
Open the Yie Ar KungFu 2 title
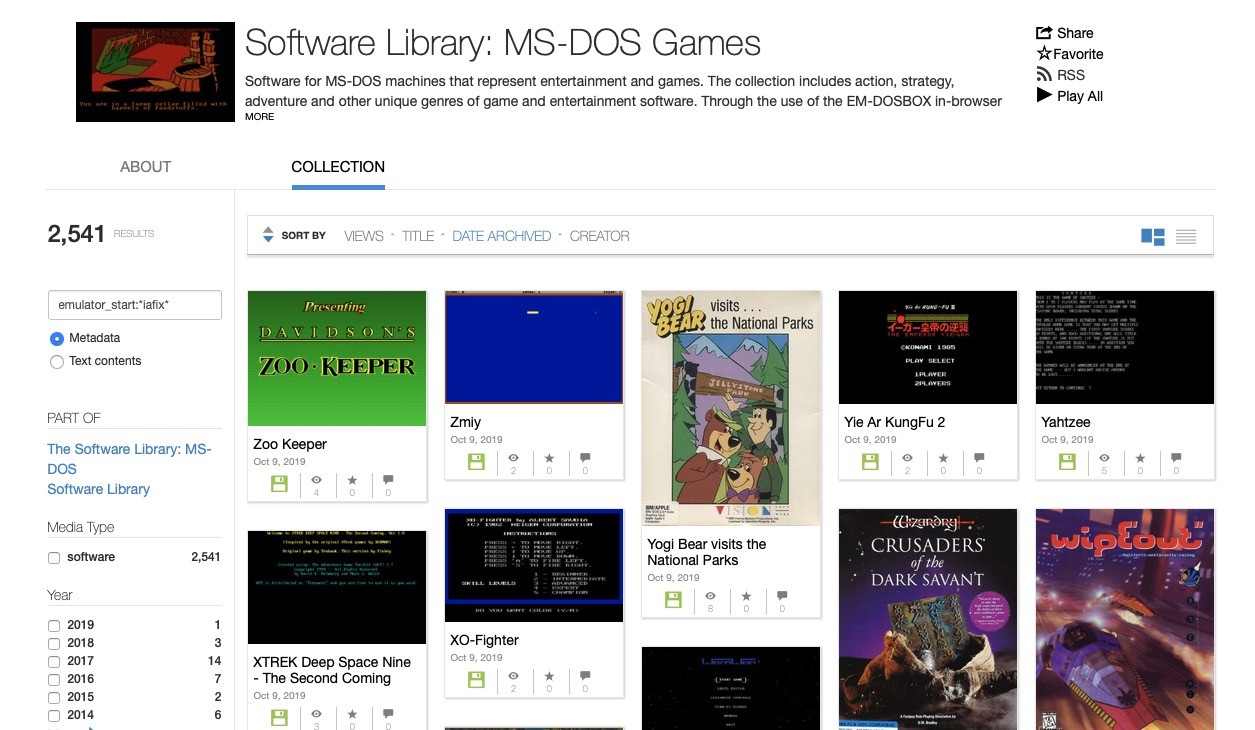(894, 422)
